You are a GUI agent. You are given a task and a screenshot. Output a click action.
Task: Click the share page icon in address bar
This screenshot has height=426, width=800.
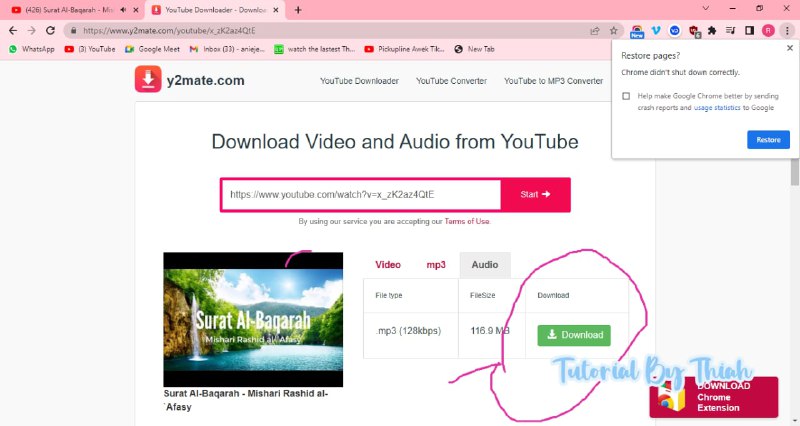pyautogui.click(x=595, y=31)
